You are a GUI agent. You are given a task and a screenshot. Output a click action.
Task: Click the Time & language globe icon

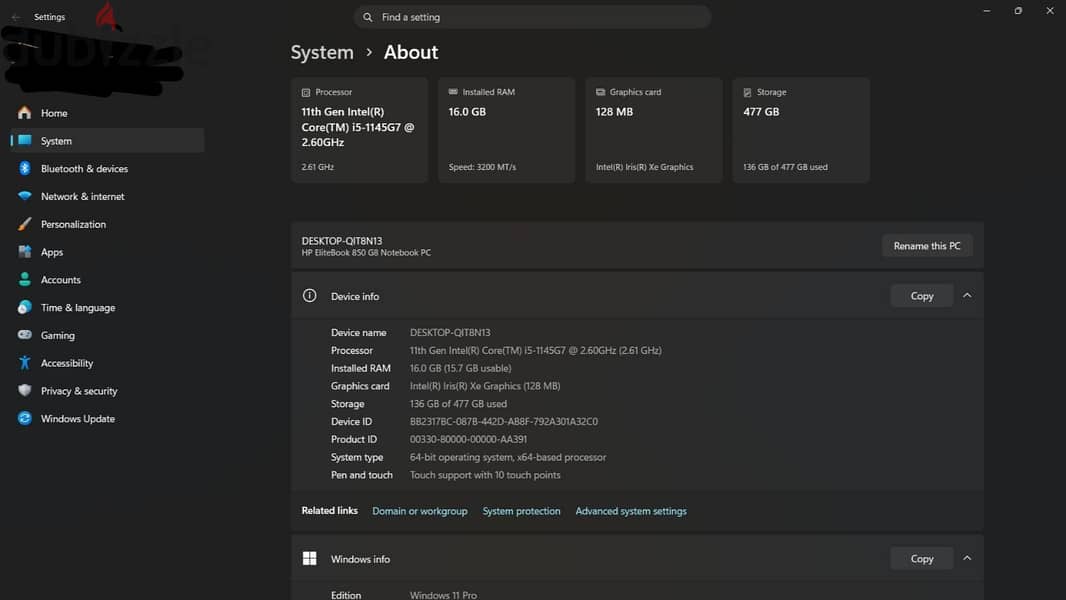coord(24,307)
